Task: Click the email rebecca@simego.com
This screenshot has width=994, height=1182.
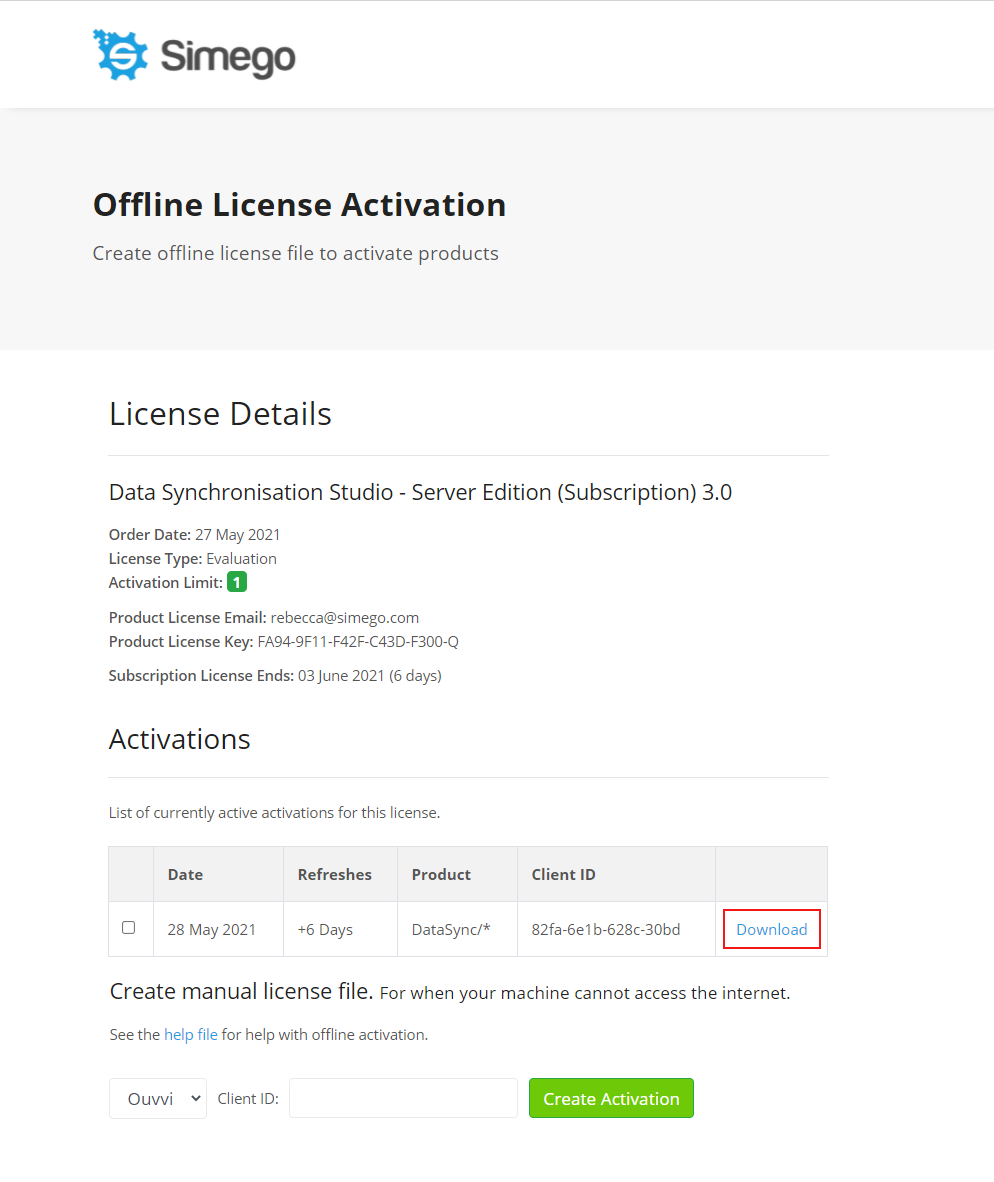Action: (x=344, y=617)
